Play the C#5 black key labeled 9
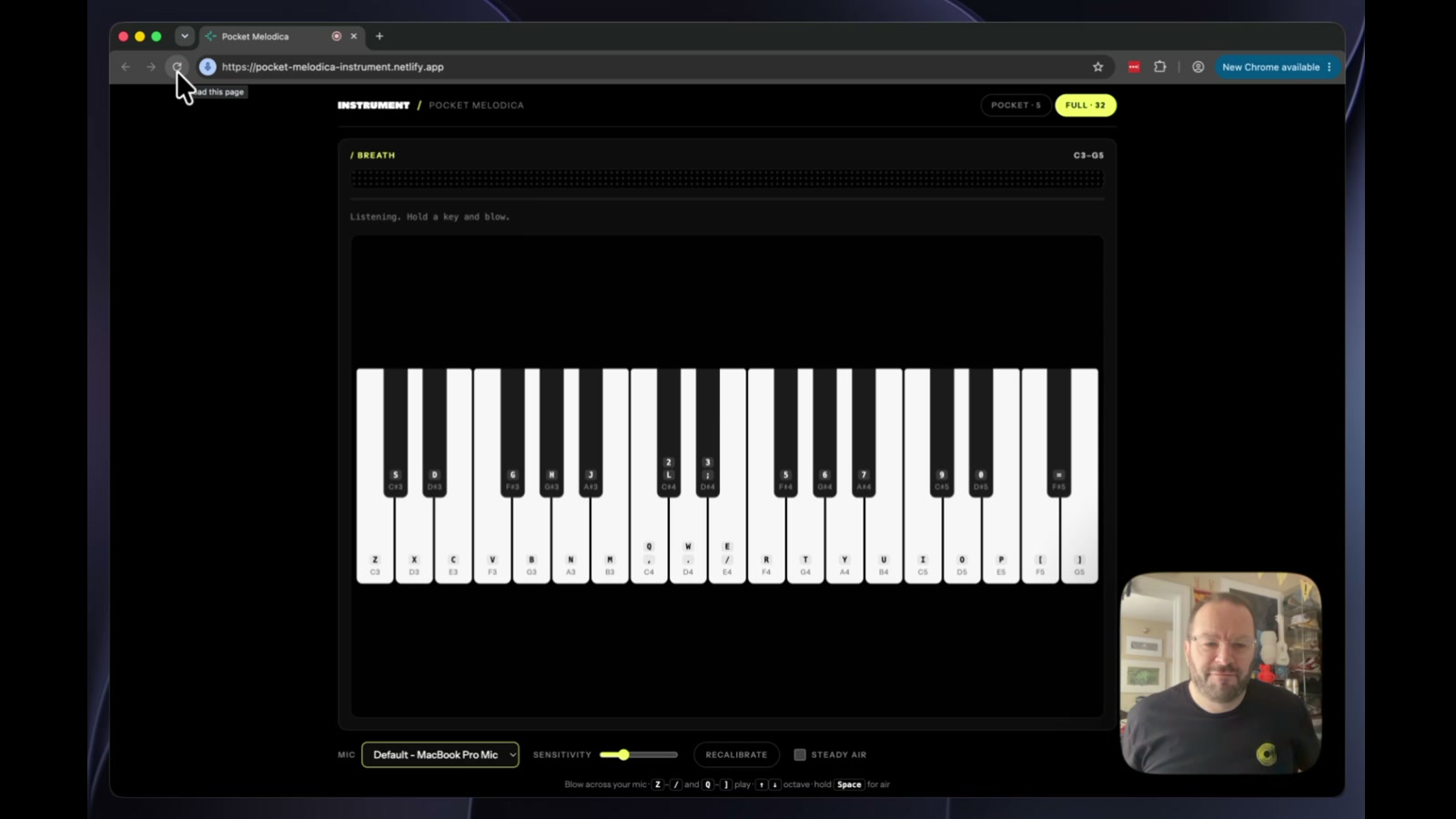 [x=942, y=432]
